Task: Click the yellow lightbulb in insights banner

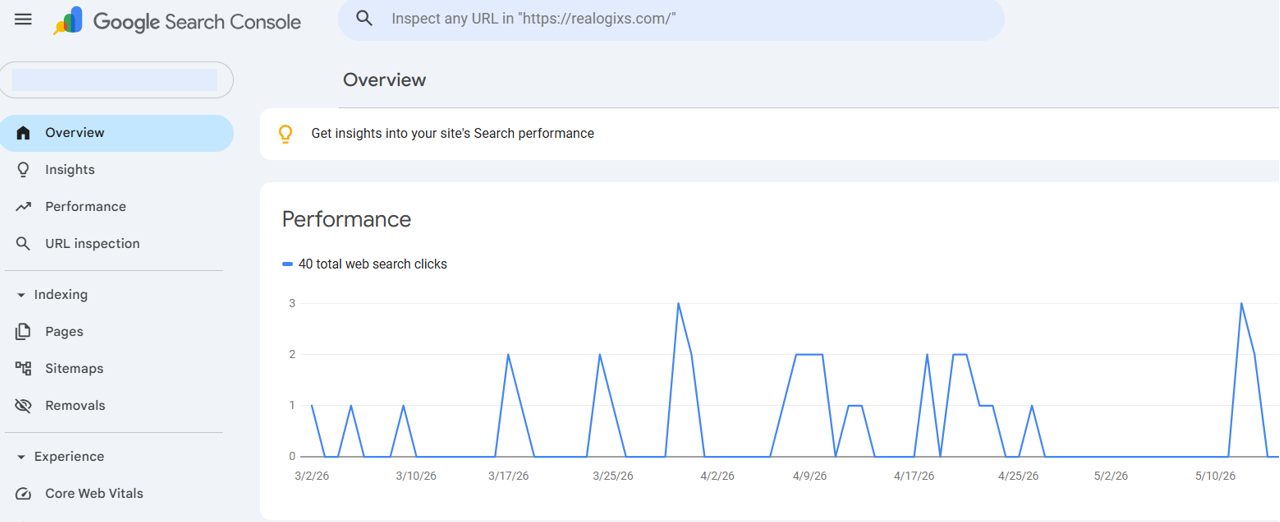Action: coord(286,134)
